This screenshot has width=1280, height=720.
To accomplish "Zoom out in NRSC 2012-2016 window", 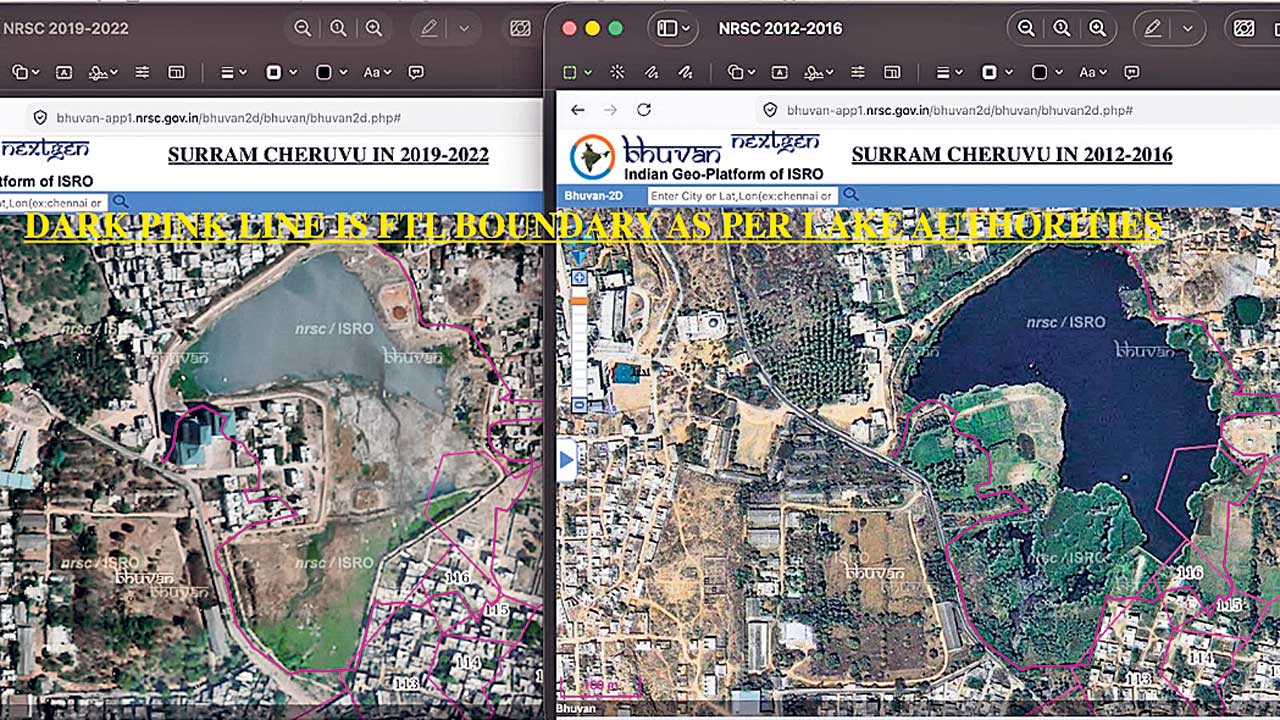I will [x=1026, y=29].
